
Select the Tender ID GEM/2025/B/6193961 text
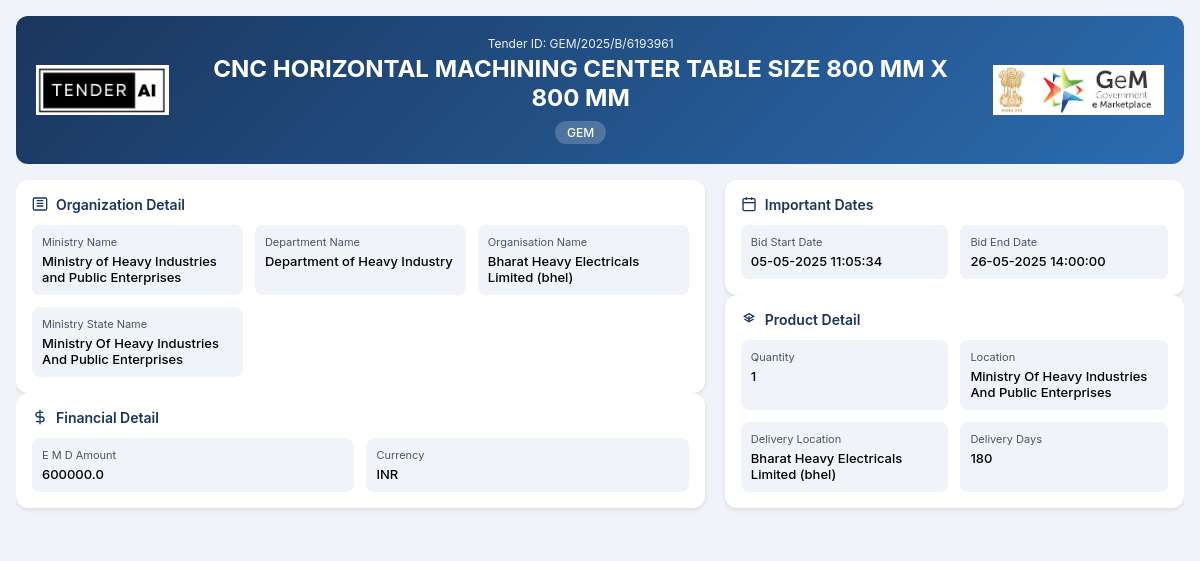click(x=580, y=44)
